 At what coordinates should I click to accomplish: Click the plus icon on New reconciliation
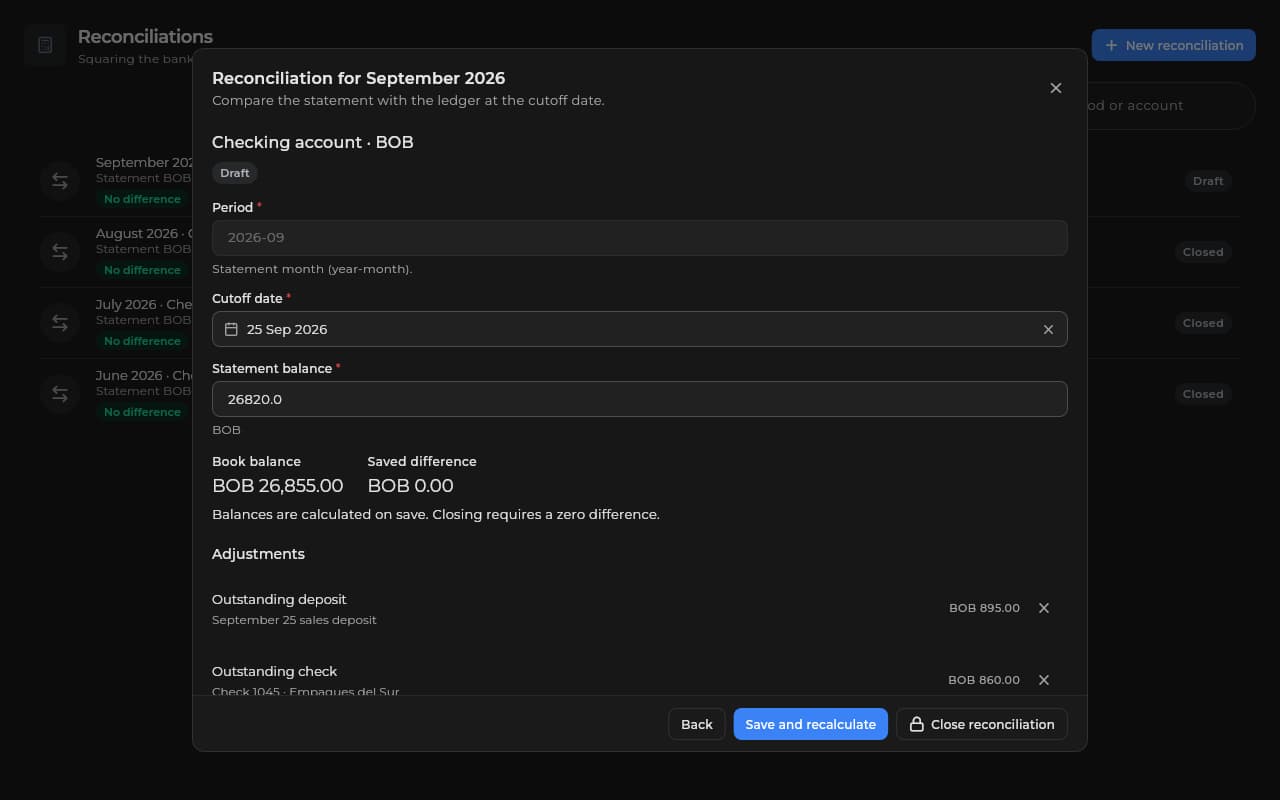click(x=1111, y=46)
